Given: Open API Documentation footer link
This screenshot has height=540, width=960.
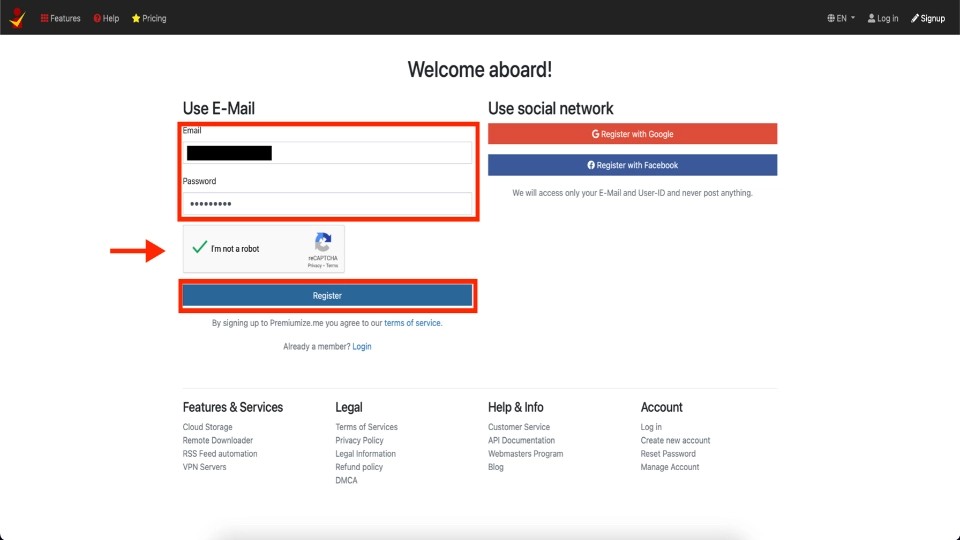Looking at the screenshot, I should [521, 440].
